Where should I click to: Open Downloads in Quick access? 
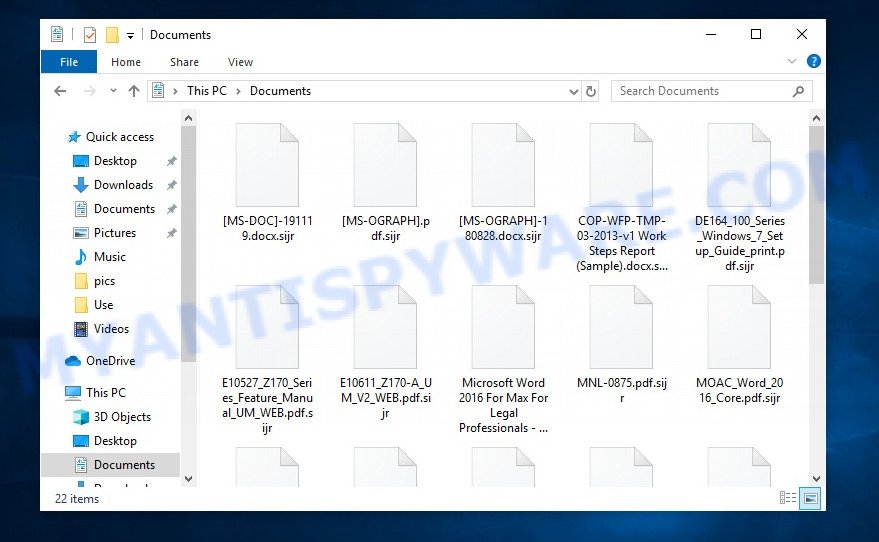(123, 185)
